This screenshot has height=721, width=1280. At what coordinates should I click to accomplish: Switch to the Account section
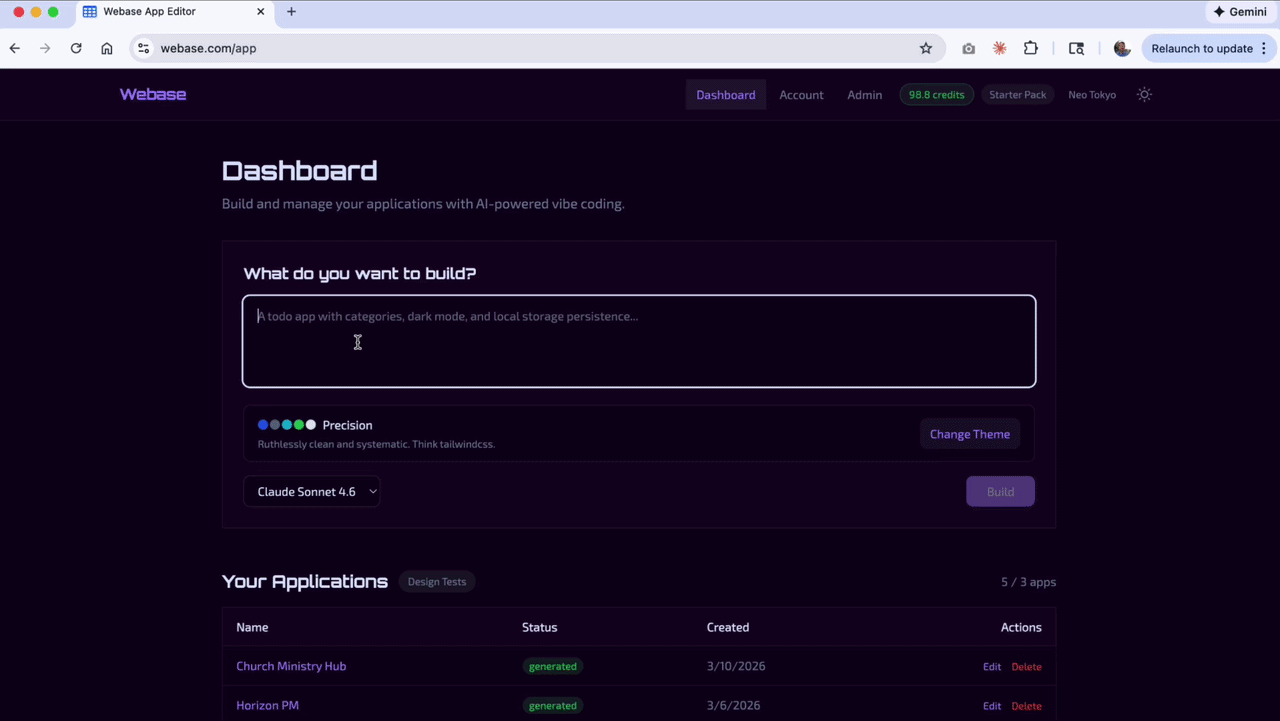pos(801,94)
